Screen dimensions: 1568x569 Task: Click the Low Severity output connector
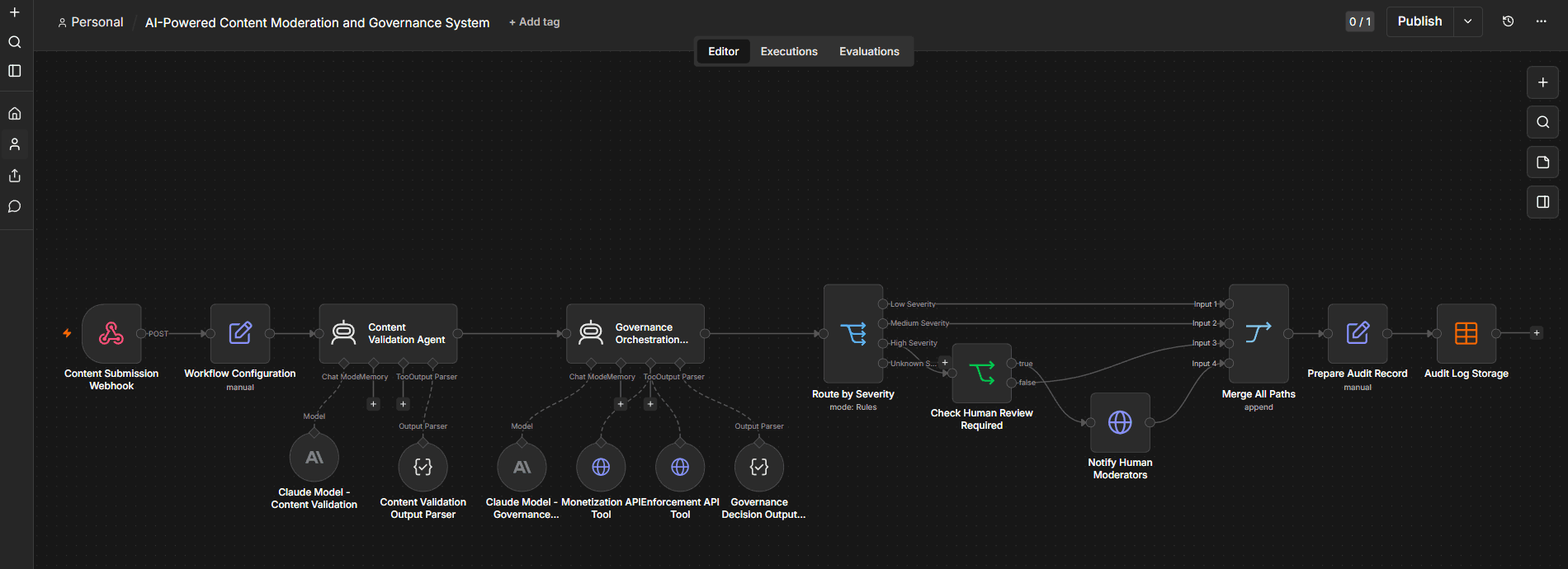(x=883, y=304)
